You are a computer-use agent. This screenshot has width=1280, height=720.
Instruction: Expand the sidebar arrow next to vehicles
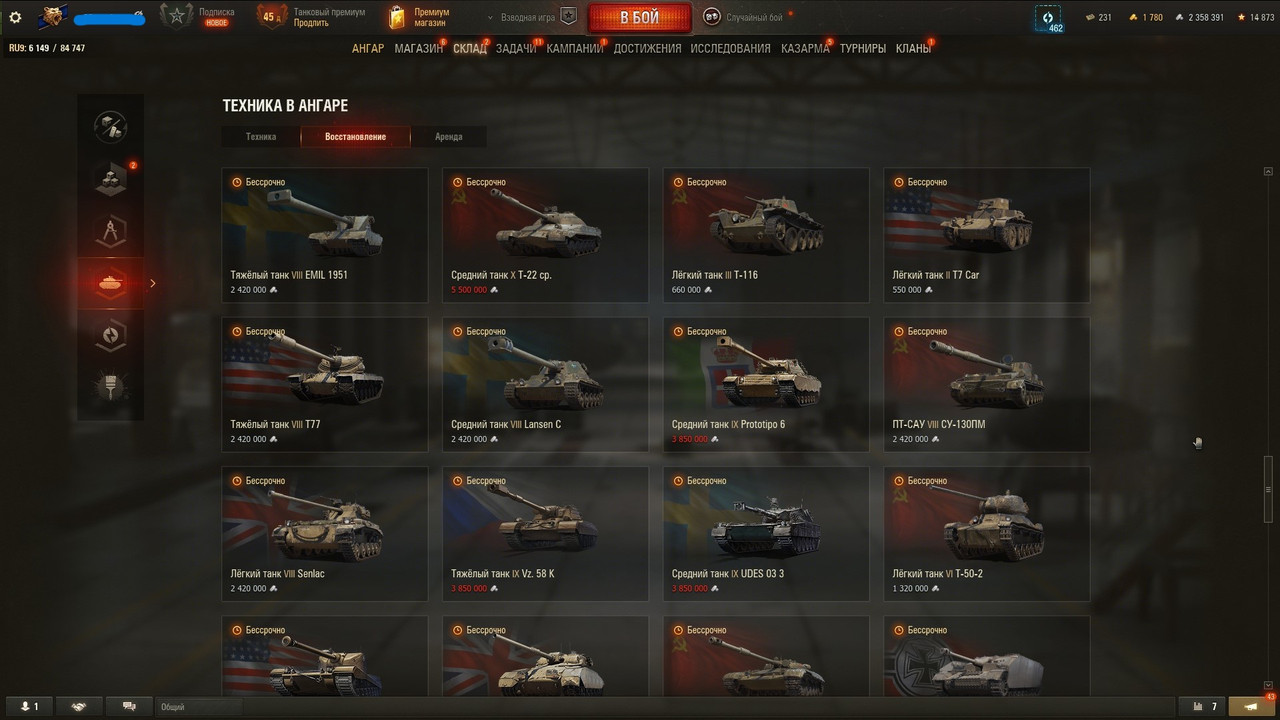coord(153,283)
